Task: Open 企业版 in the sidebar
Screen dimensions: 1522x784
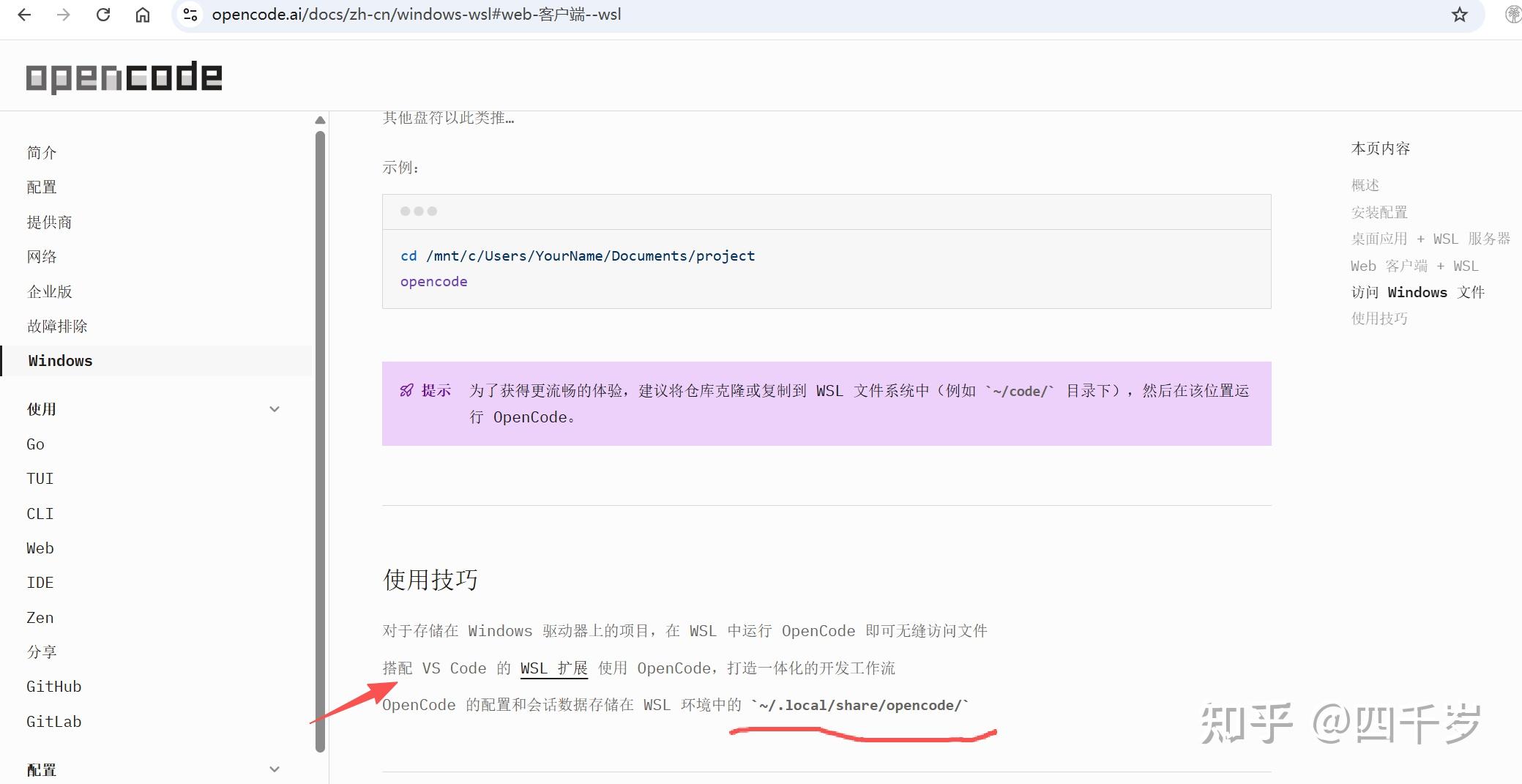Action: click(x=49, y=291)
